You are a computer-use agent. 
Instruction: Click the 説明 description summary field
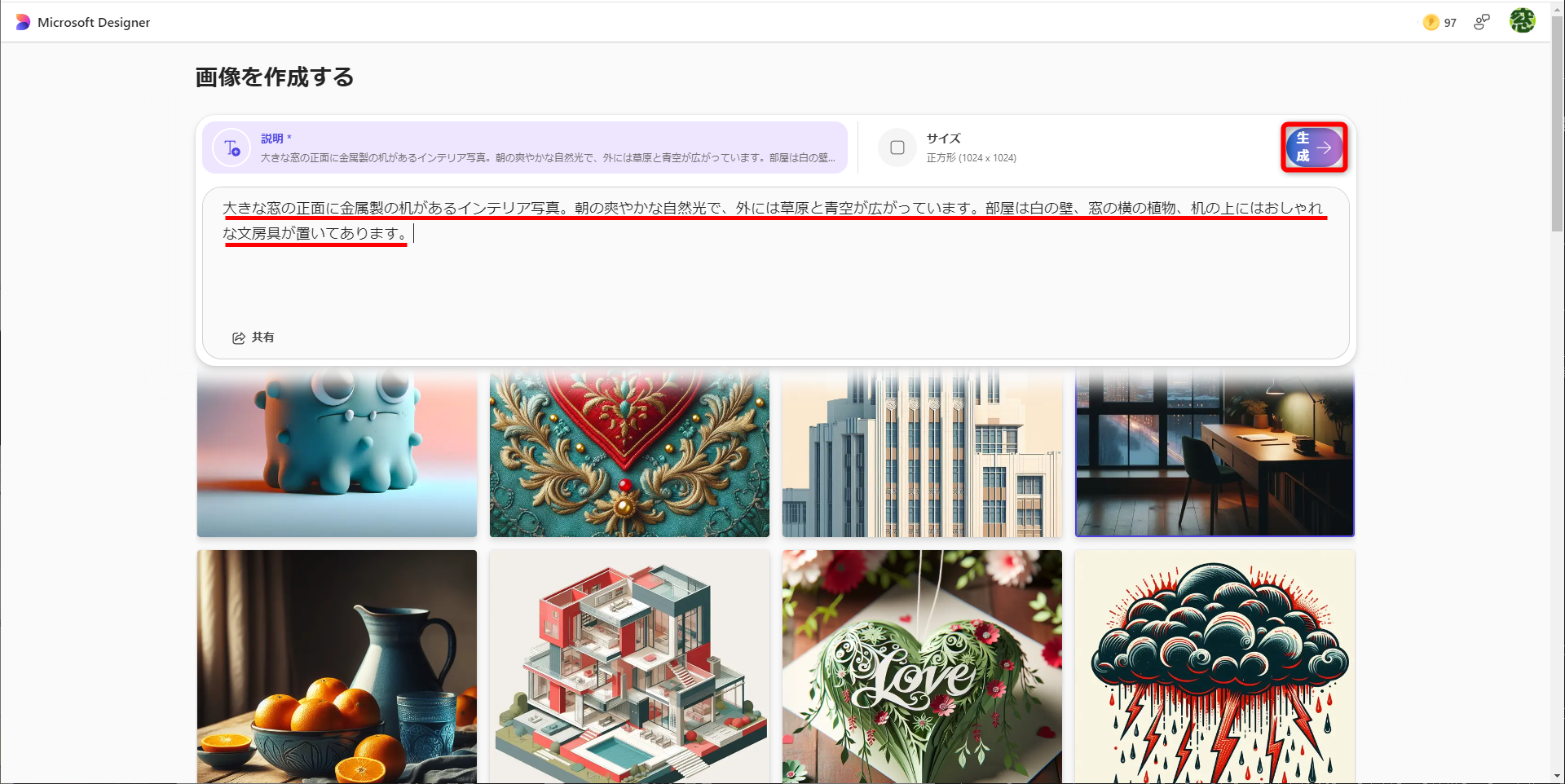click(525, 148)
